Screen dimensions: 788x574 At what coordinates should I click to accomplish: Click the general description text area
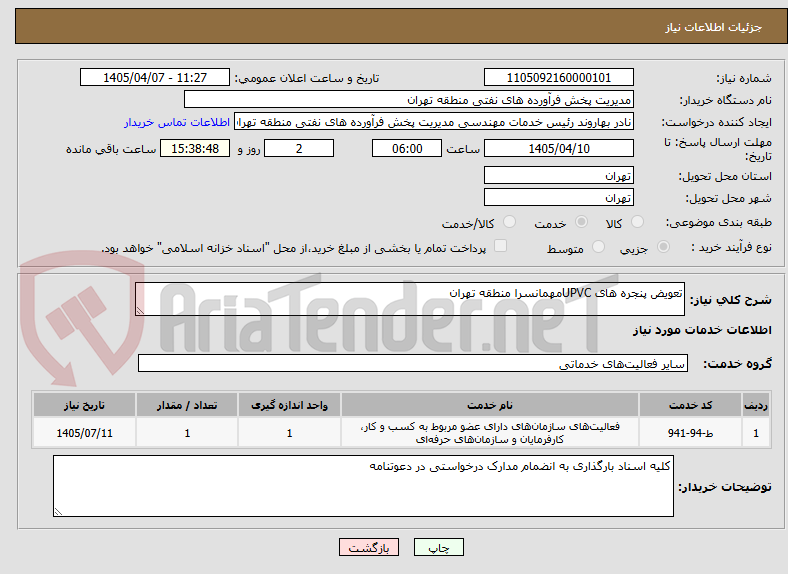(410, 299)
